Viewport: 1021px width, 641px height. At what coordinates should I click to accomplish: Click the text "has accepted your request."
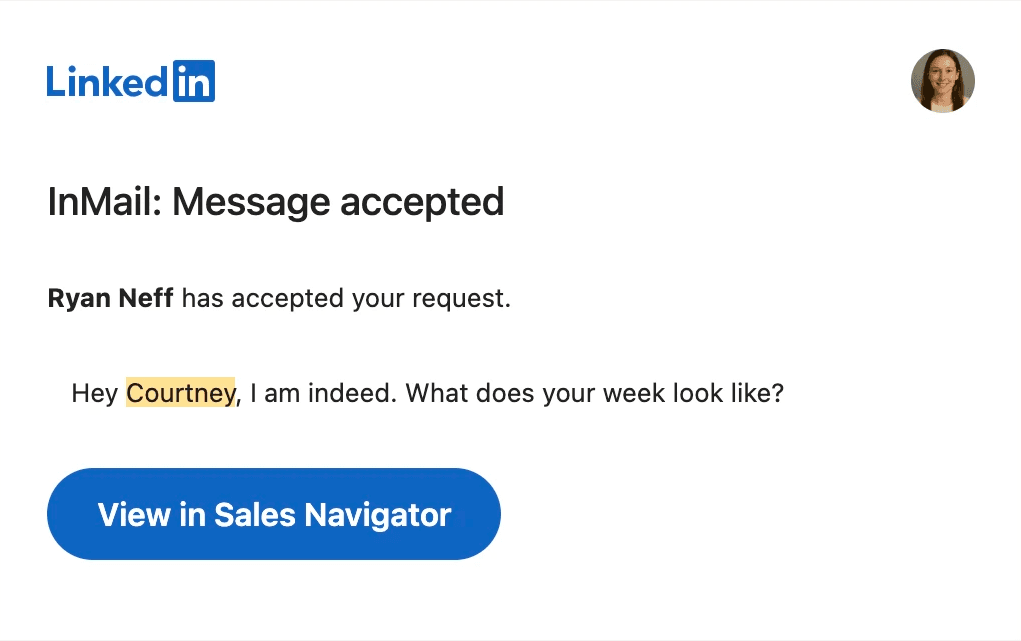[x=347, y=299]
